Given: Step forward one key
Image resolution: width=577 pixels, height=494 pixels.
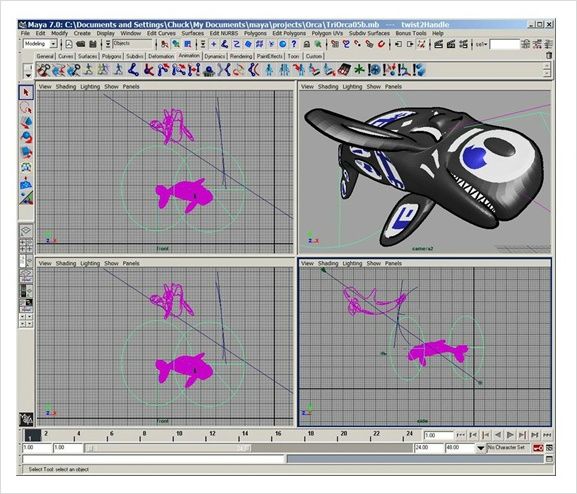Looking at the screenshot, I should click(523, 435).
